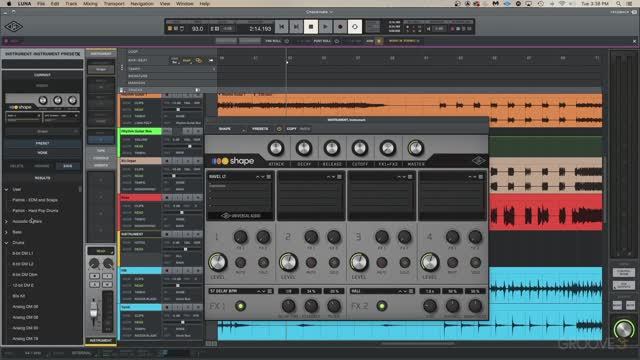
Task: Toggle FX 2 power button
Action: click(x=382, y=306)
